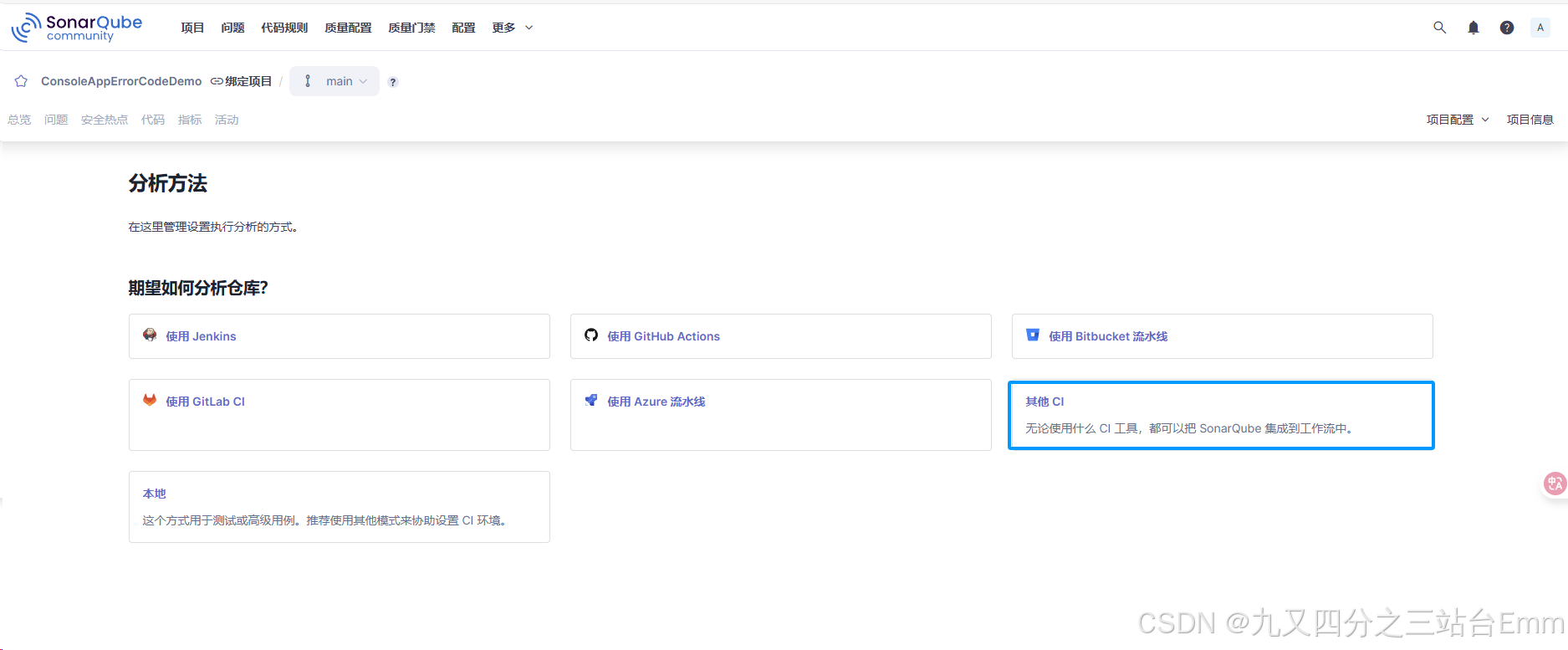Screen dimensions: 1568x650
Task: Open the user avatar 'A' menu
Action: [1540, 28]
